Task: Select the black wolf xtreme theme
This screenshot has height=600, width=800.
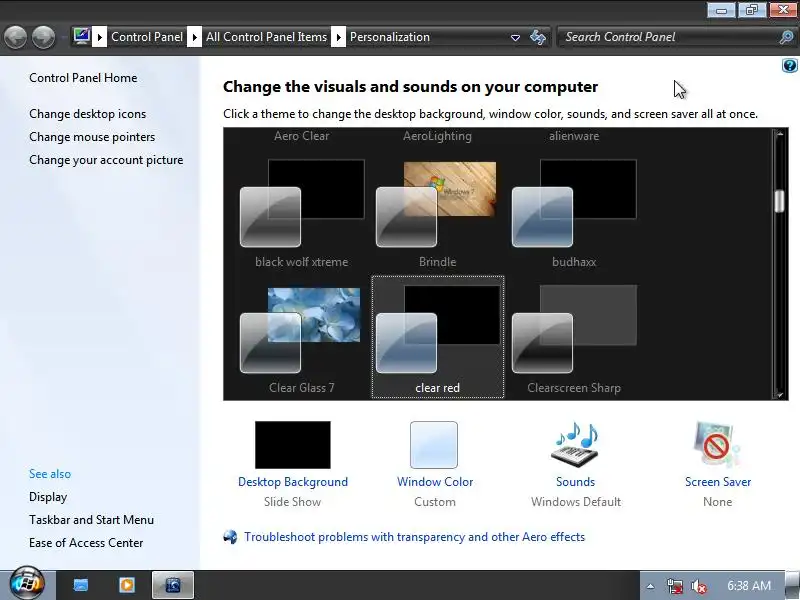Action: (x=302, y=213)
